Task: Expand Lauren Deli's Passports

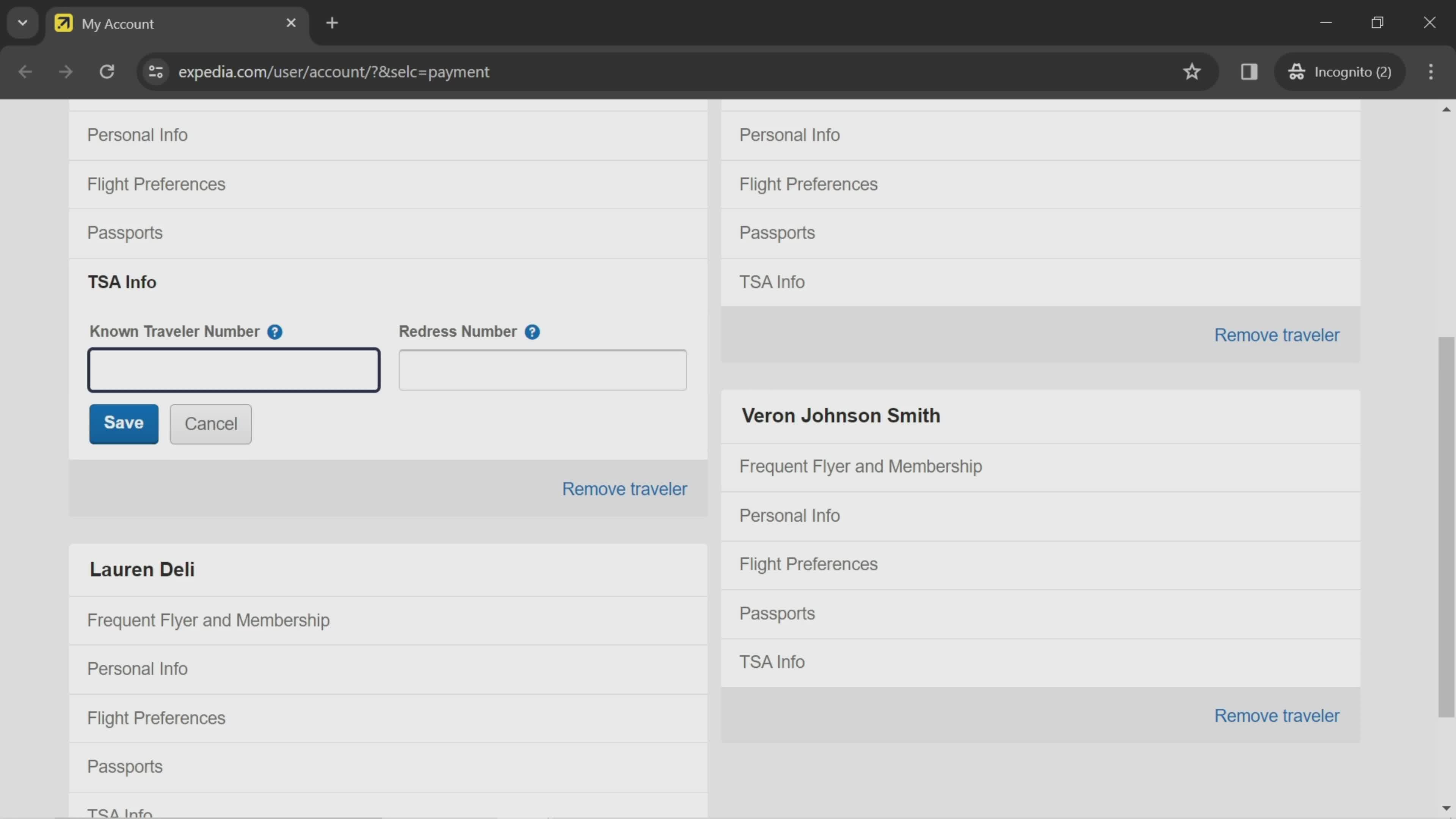Action: [x=388, y=767]
